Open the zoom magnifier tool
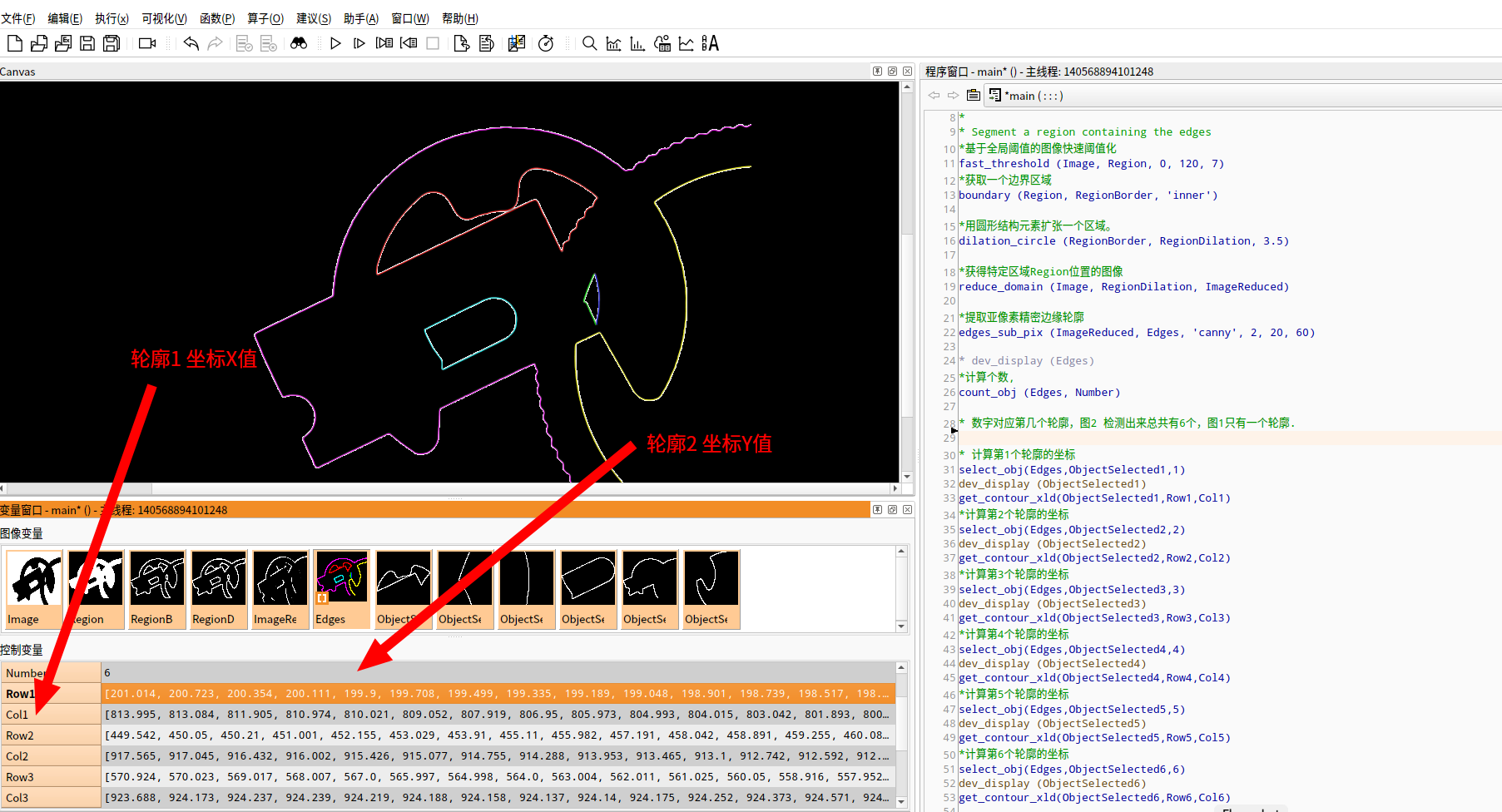The width and height of the screenshot is (1502, 812). (x=589, y=43)
